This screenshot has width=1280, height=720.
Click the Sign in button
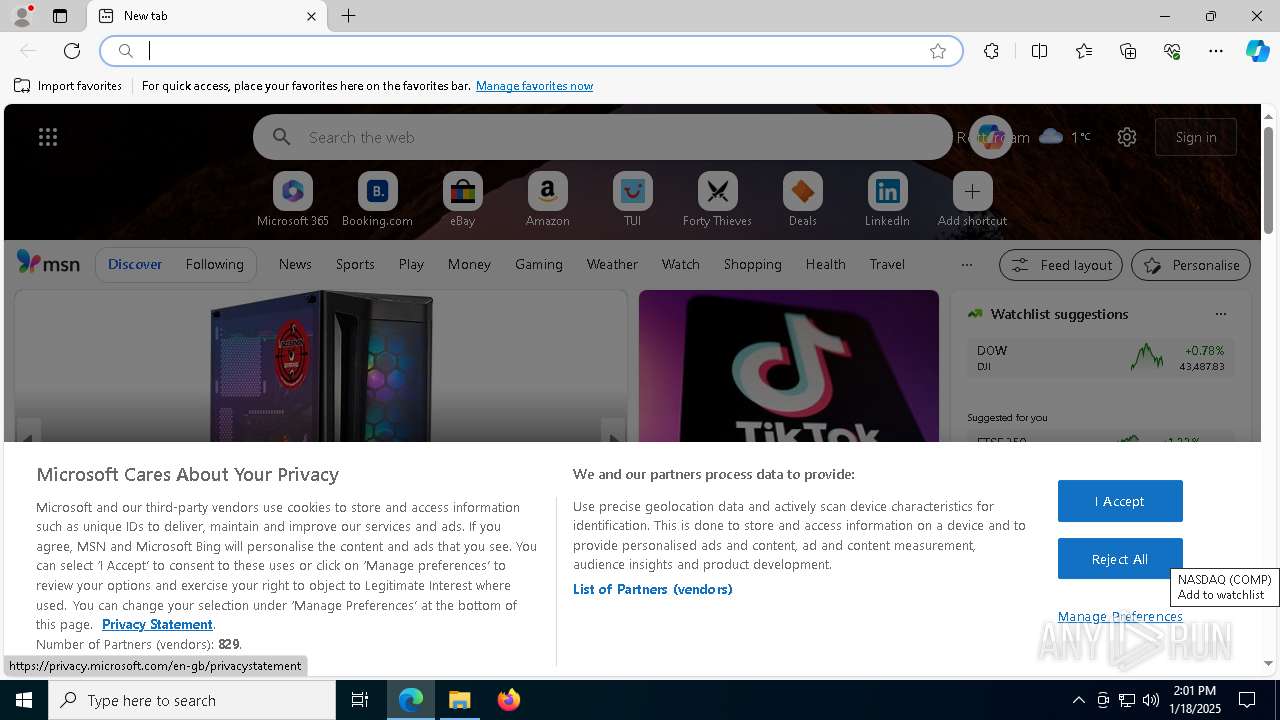pos(1196,137)
